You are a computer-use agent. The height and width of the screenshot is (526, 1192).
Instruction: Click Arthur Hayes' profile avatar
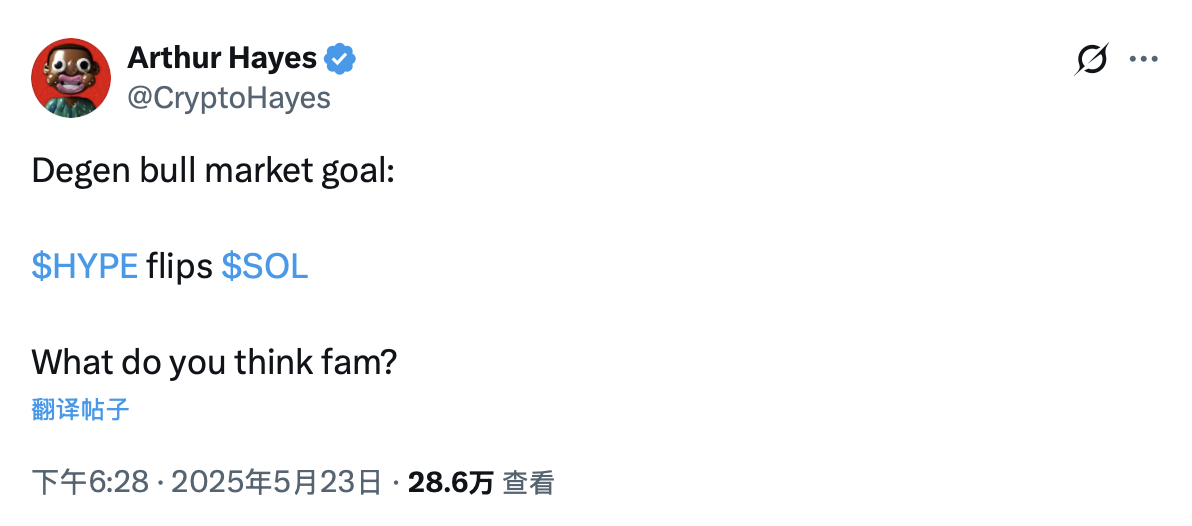71,77
